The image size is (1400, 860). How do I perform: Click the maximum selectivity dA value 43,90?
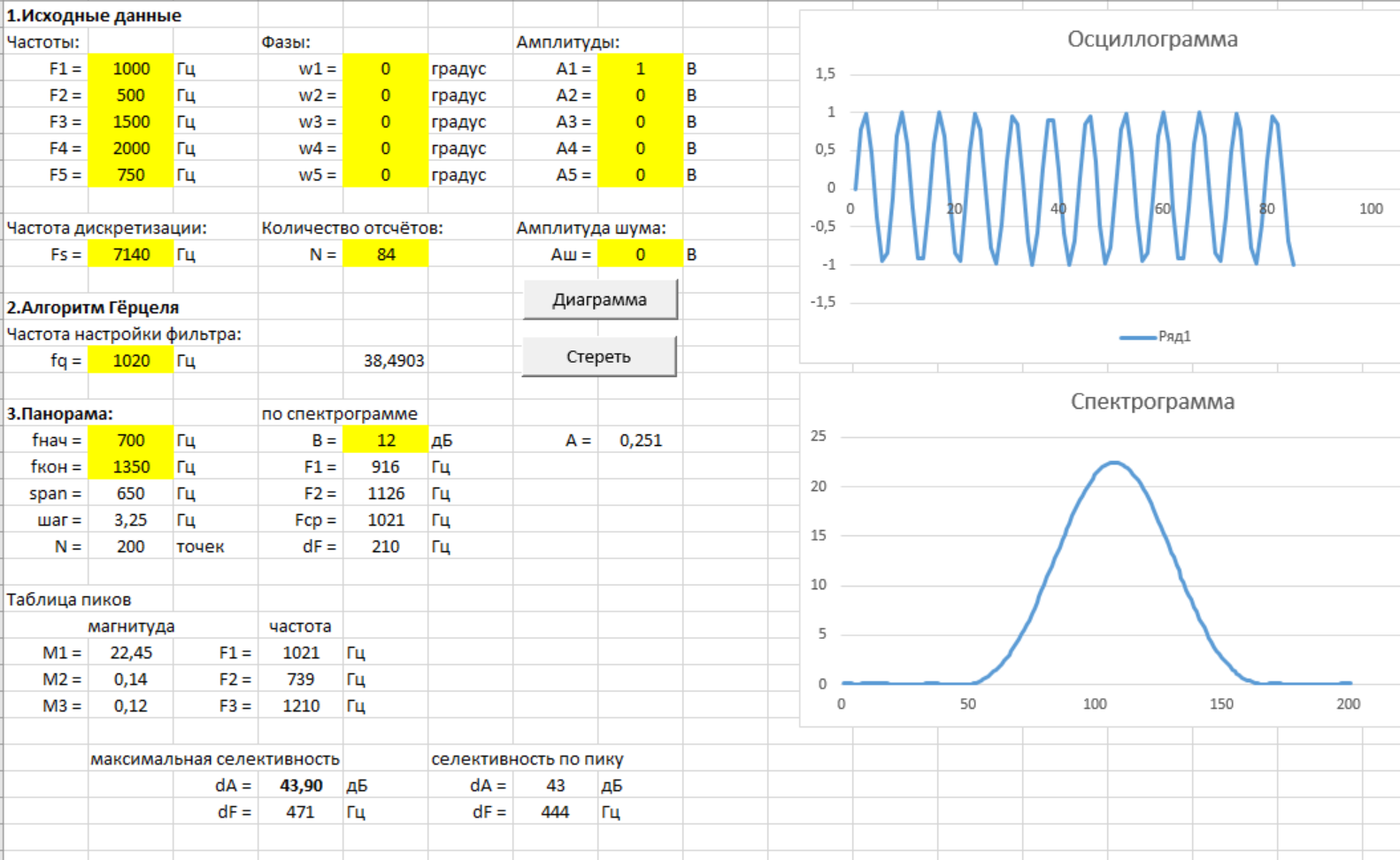click(x=301, y=786)
